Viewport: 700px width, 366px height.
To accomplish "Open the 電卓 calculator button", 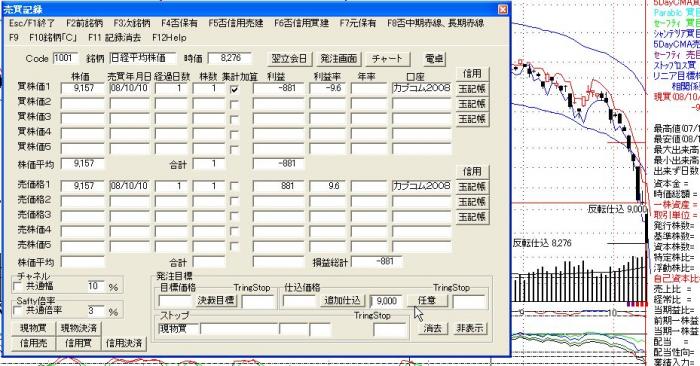I will pos(434,58).
